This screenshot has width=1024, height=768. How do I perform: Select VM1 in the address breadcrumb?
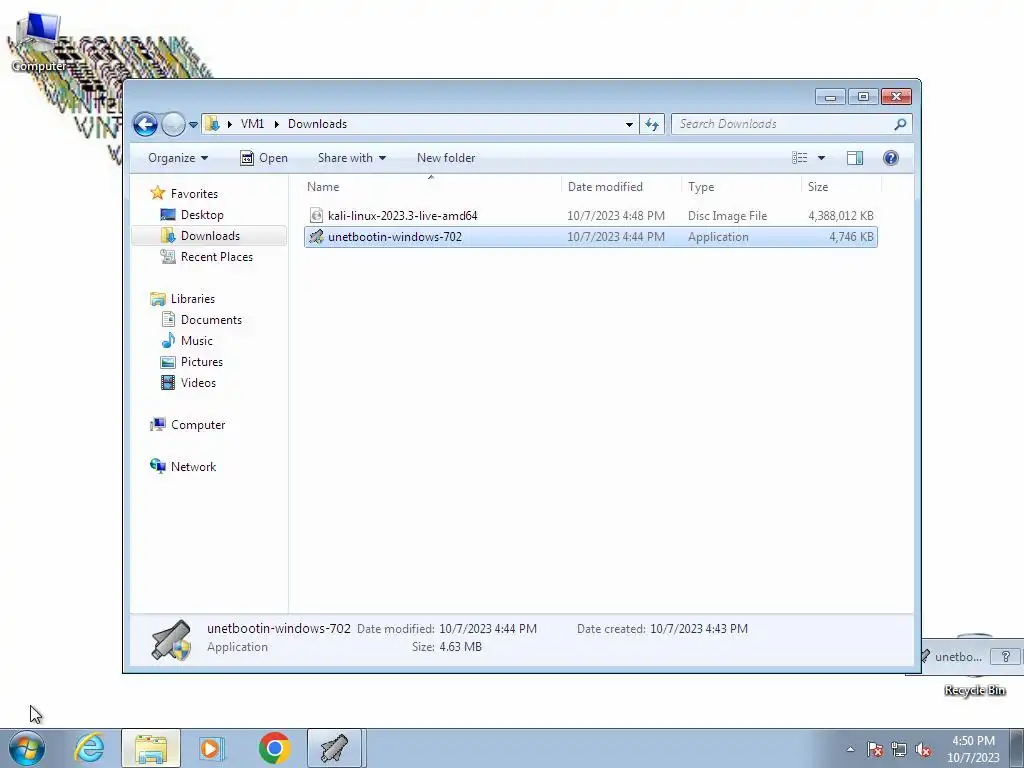(x=252, y=123)
